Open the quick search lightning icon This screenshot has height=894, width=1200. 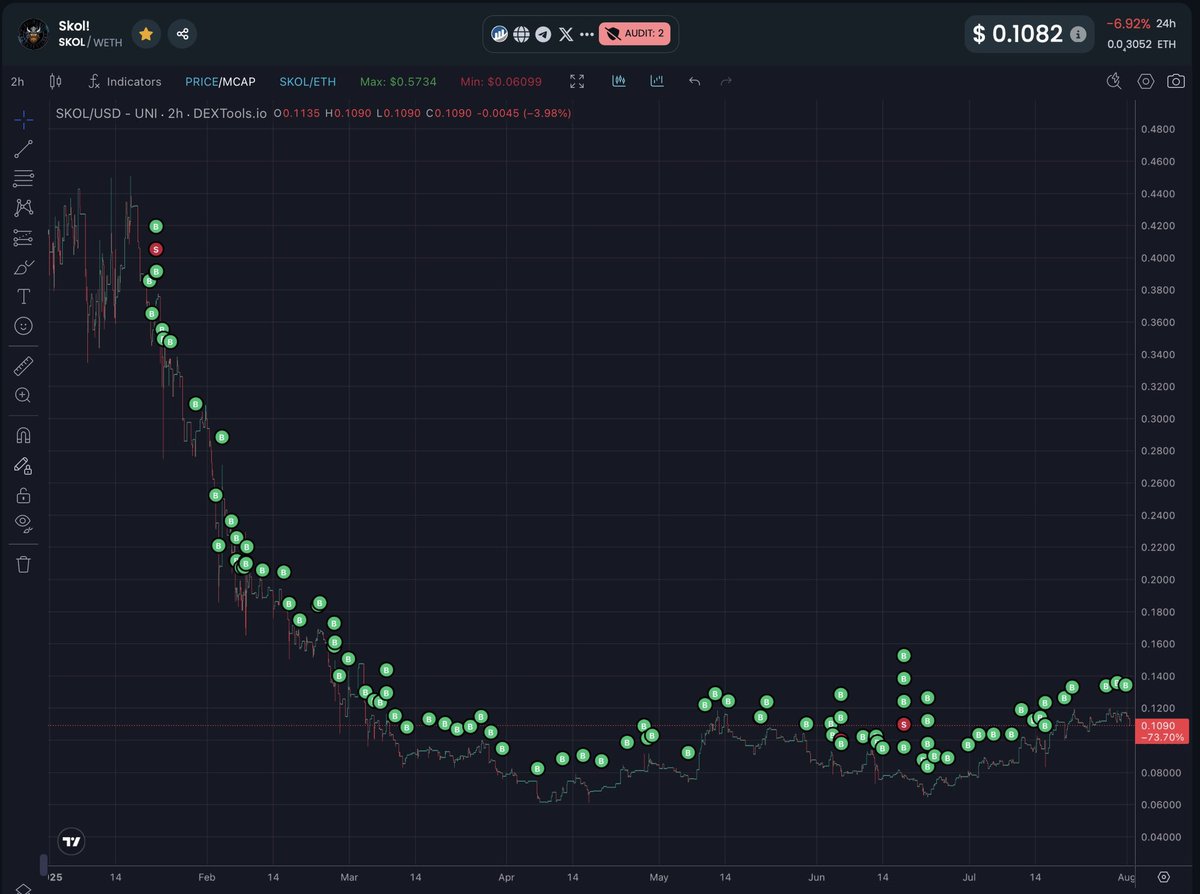1114,82
